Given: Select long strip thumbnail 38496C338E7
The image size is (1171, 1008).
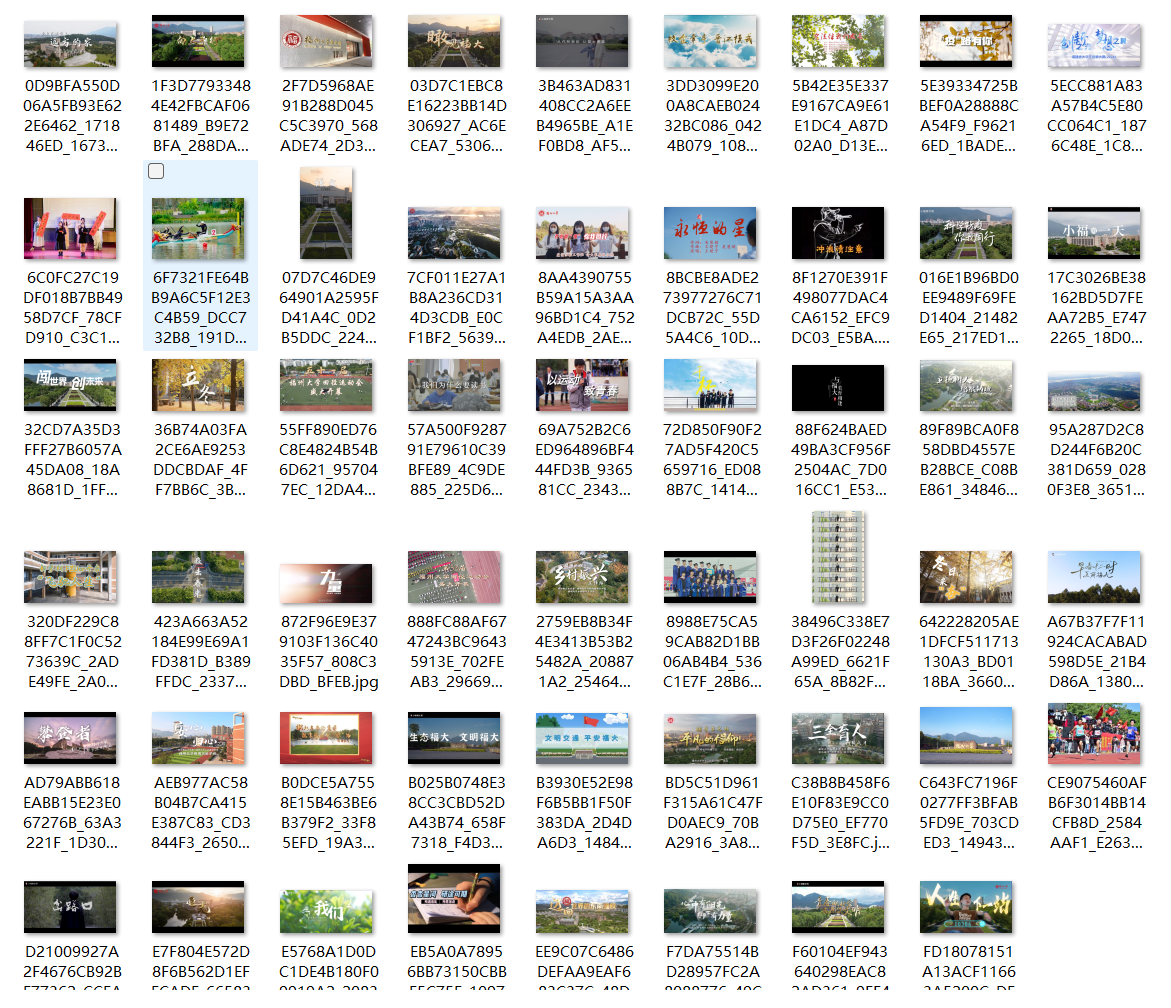Looking at the screenshot, I should 838,557.
